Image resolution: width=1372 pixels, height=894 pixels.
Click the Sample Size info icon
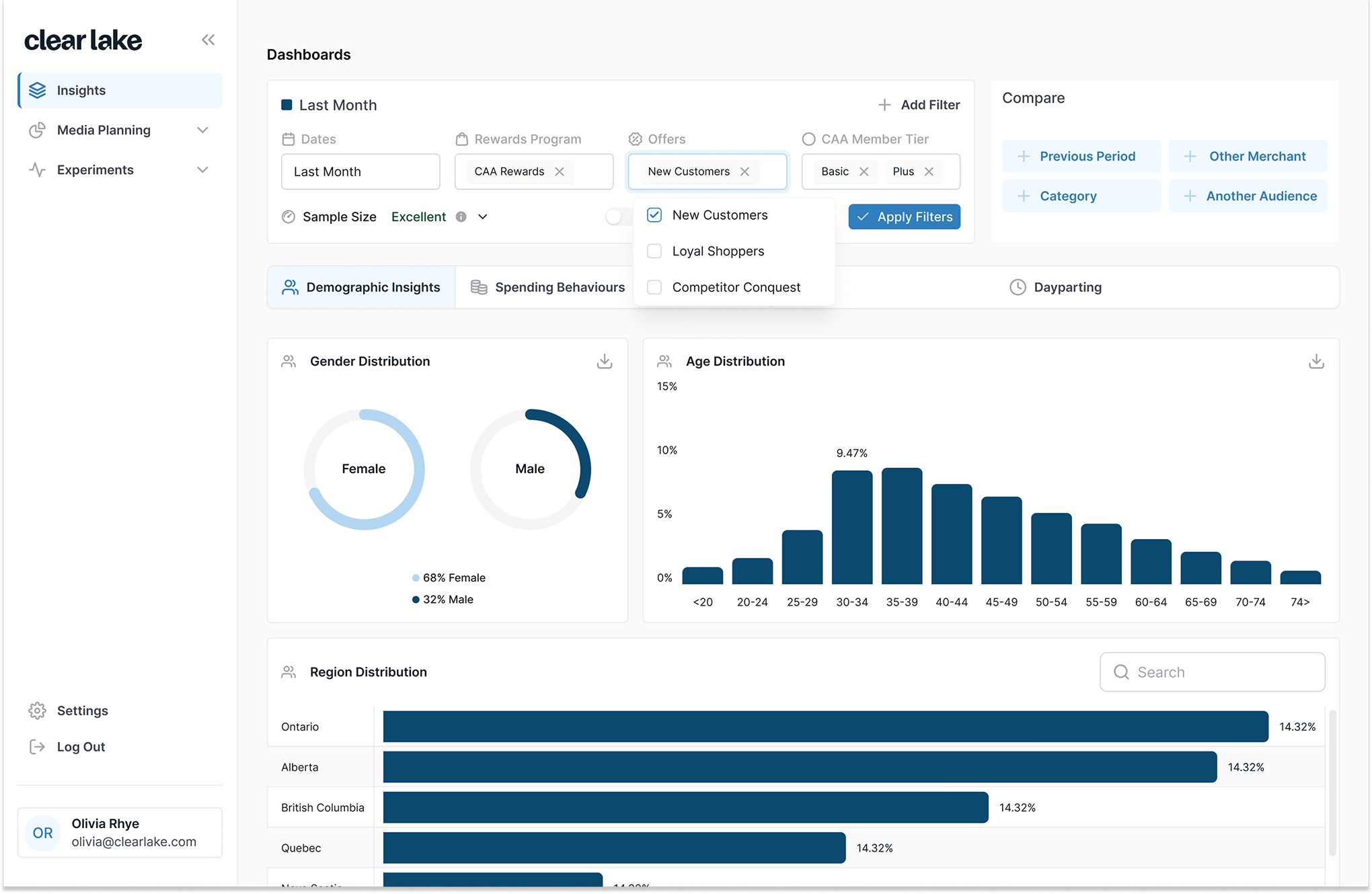(x=461, y=217)
